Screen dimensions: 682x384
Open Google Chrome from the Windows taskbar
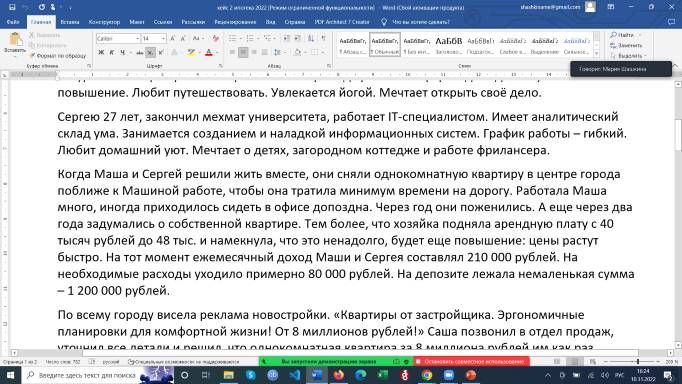point(427,375)
